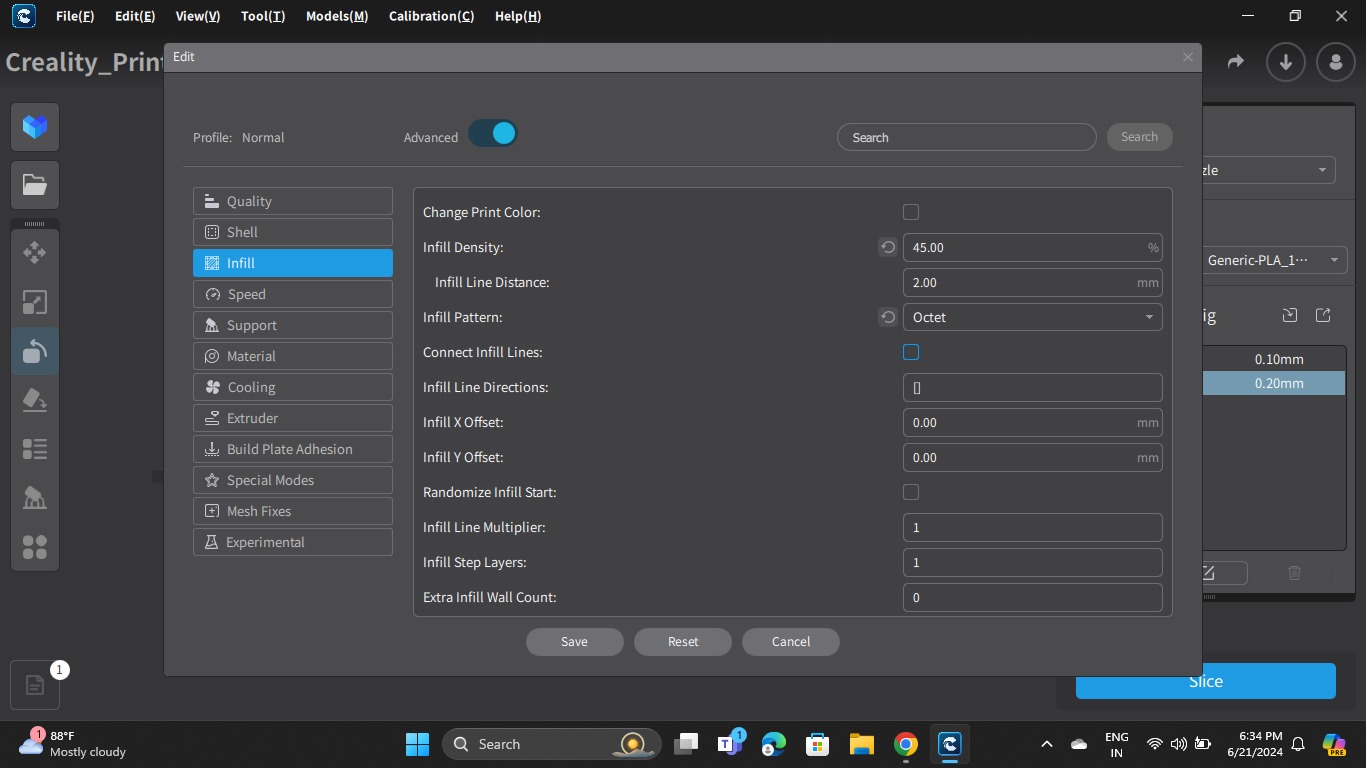Open Experimental settings category
Image resolution: width=1366 pixels, height=768 pixels.
click(293, 542)
